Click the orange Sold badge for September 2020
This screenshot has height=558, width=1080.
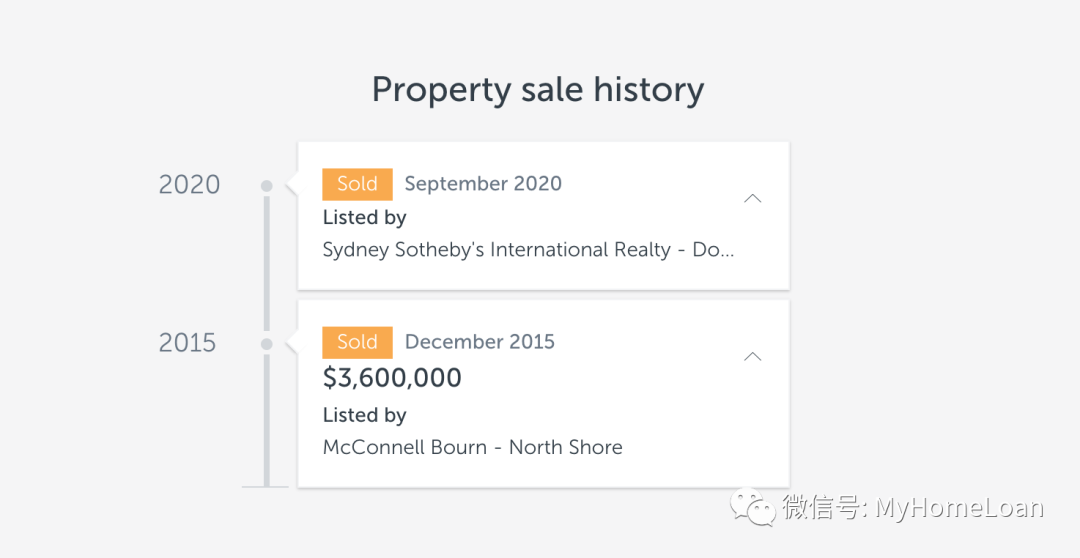point(357,184)
